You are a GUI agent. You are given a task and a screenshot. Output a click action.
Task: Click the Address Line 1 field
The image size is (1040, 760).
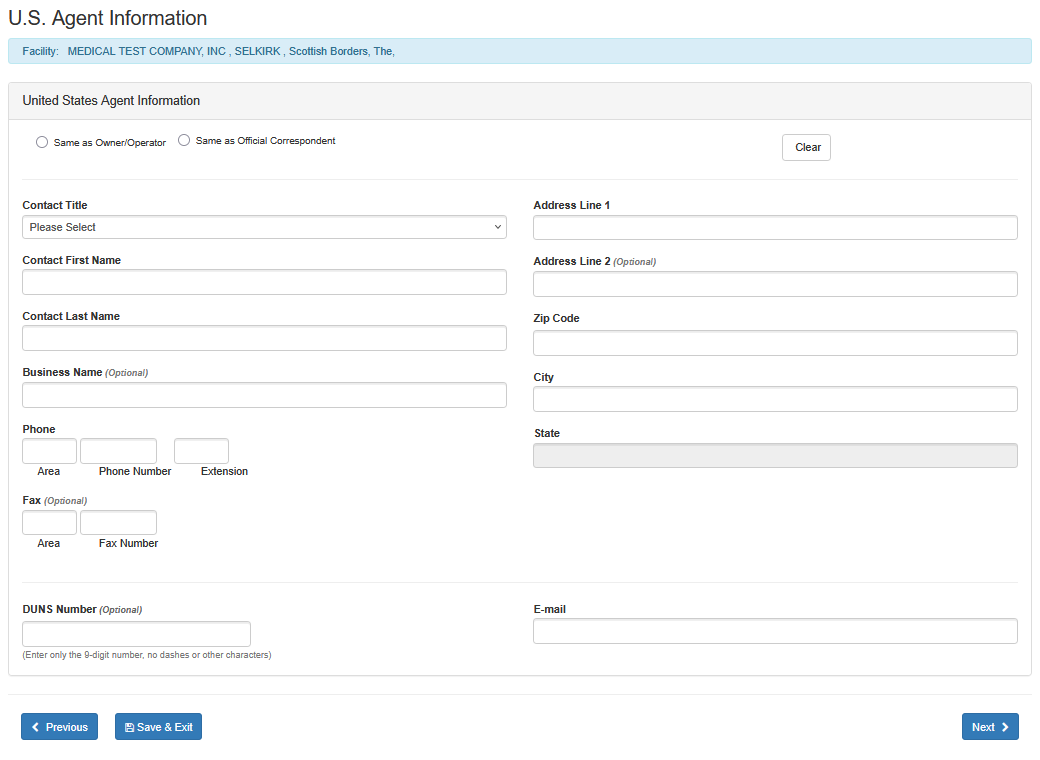point(775,228)
